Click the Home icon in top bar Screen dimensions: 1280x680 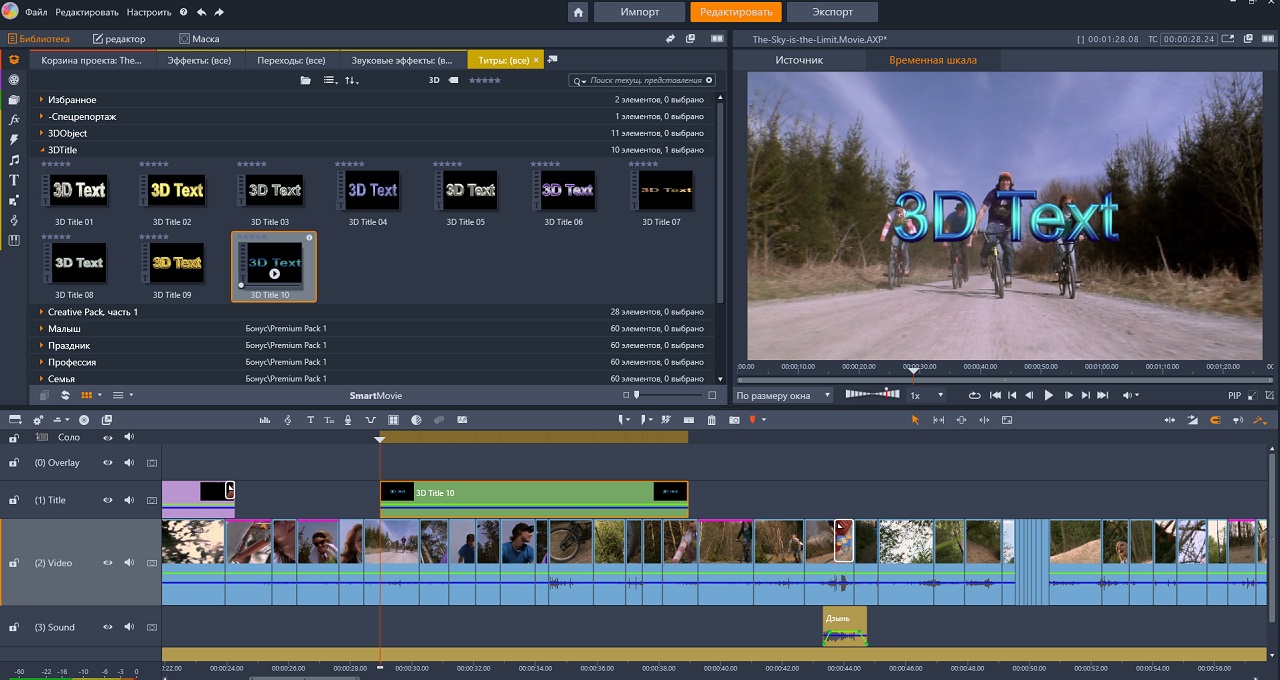coord(578,12)
